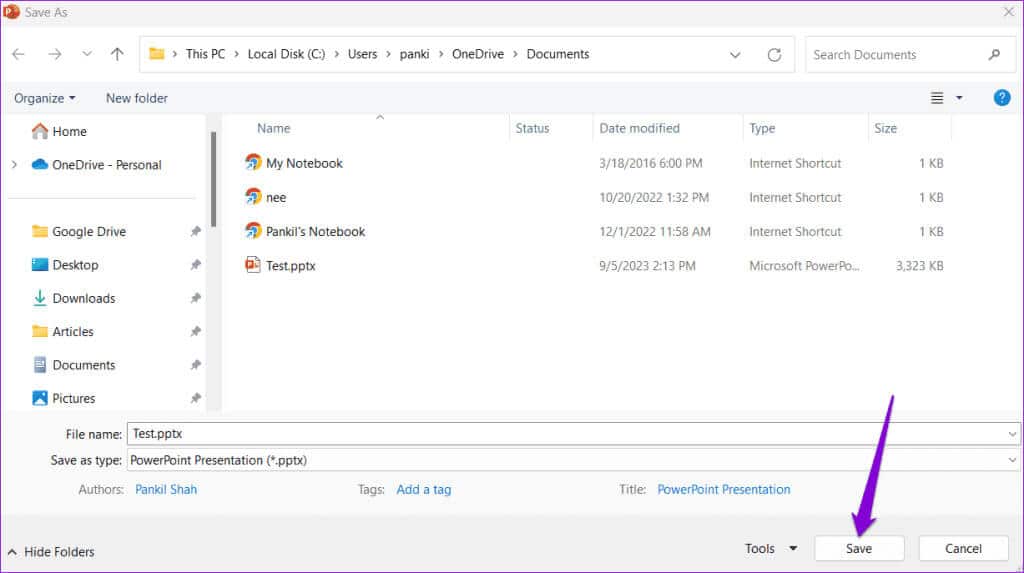Open the Help question mark icon
1024x573 pixels.
click(1002, 98)
